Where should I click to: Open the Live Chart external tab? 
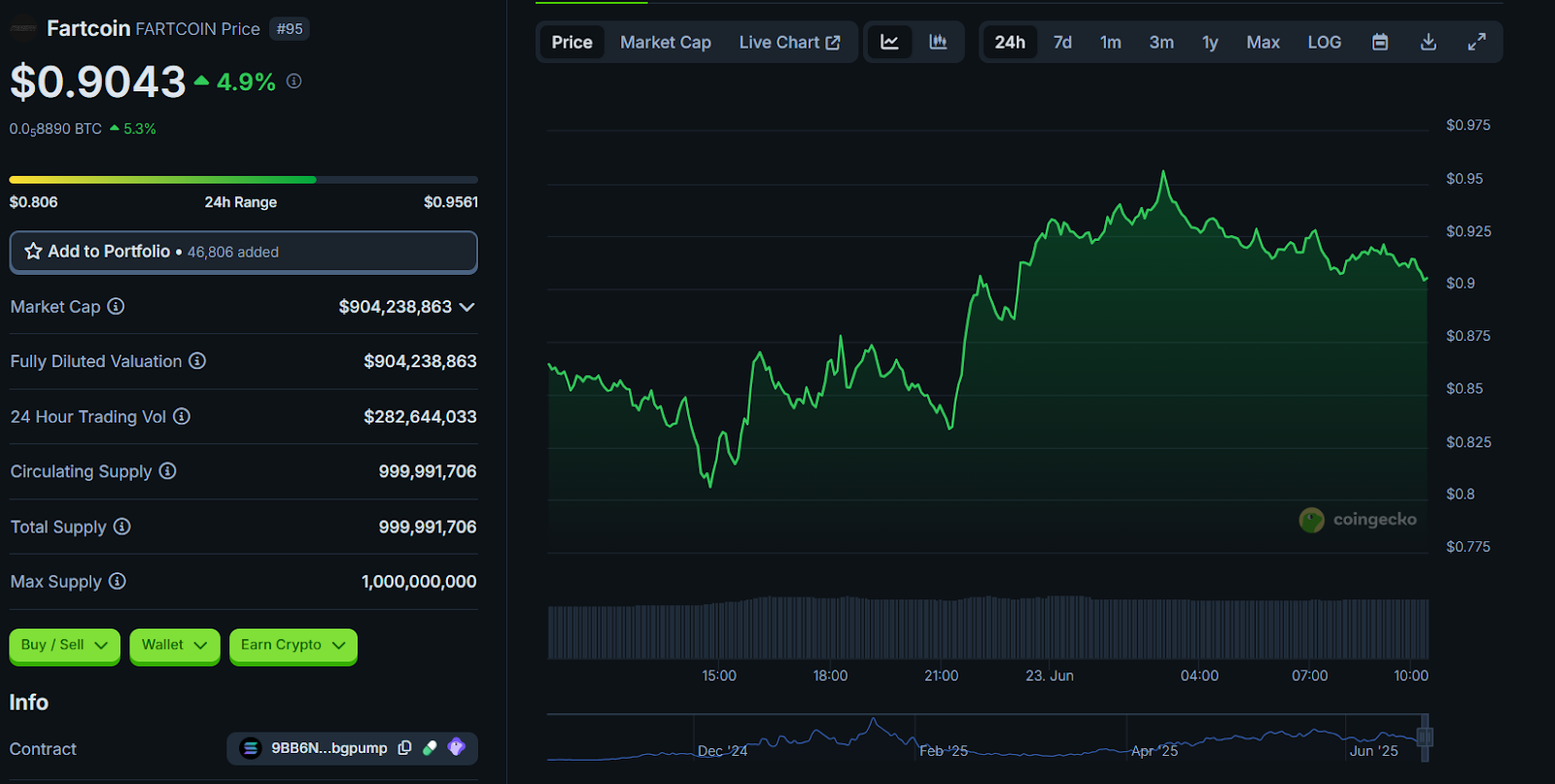(789, 42)
